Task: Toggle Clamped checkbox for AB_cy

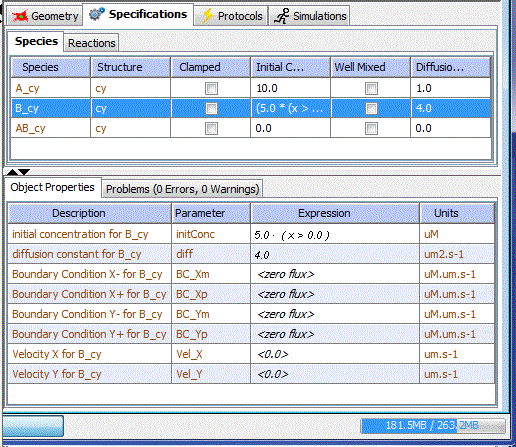Action: [211, 128]
